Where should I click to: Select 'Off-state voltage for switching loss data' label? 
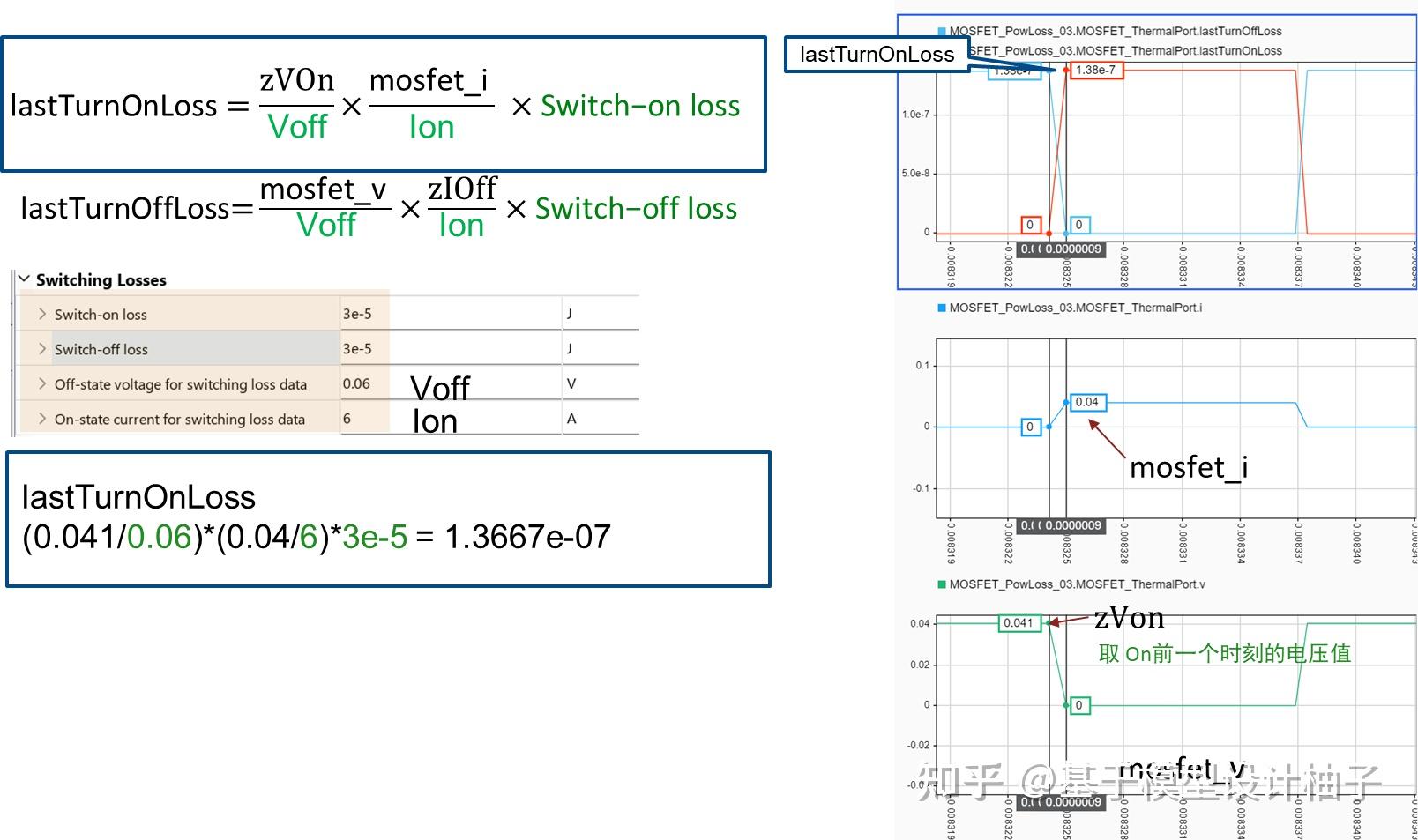(x=181, y=385)
